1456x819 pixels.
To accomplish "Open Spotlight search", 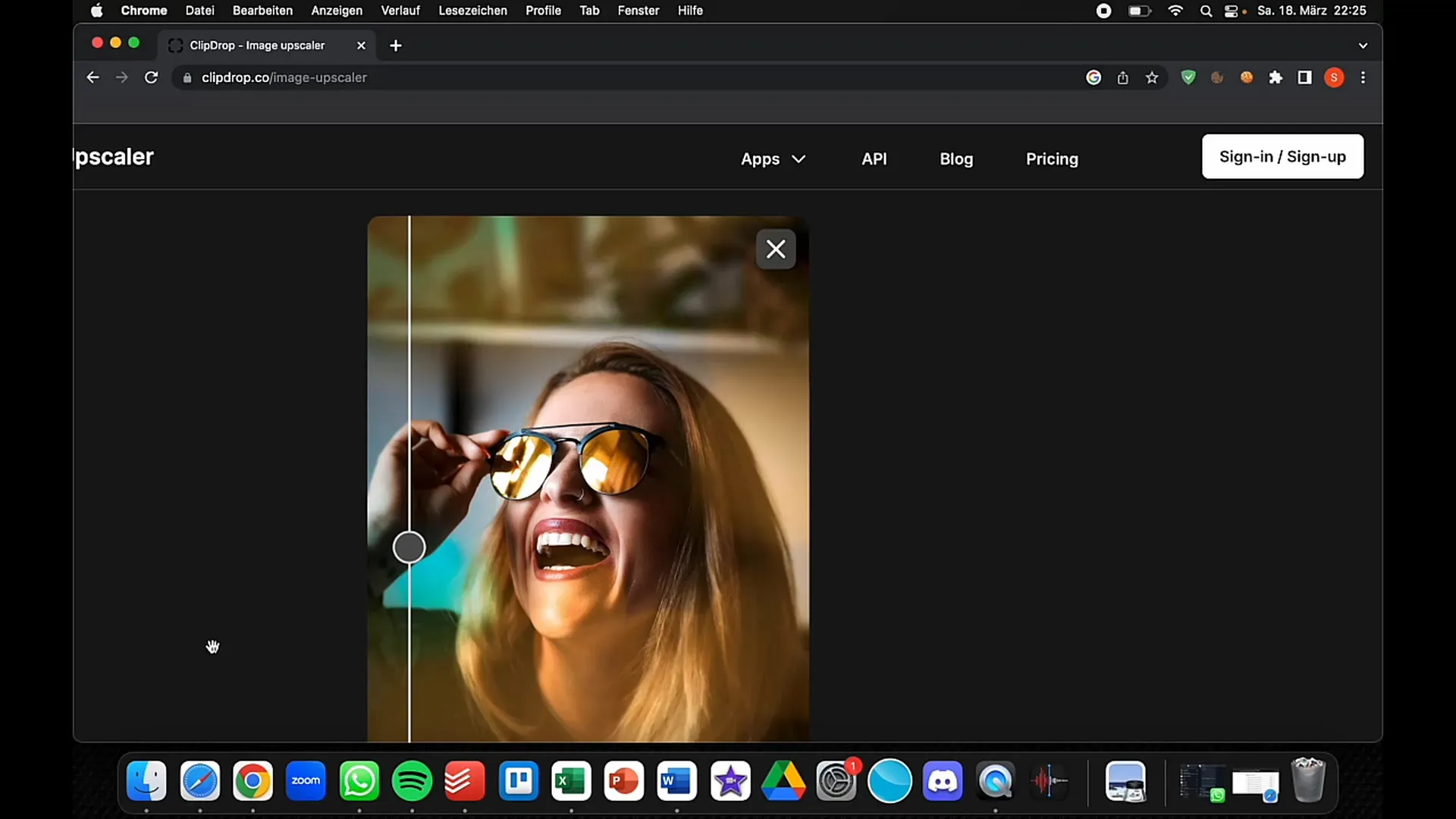I will (1206, 11).
